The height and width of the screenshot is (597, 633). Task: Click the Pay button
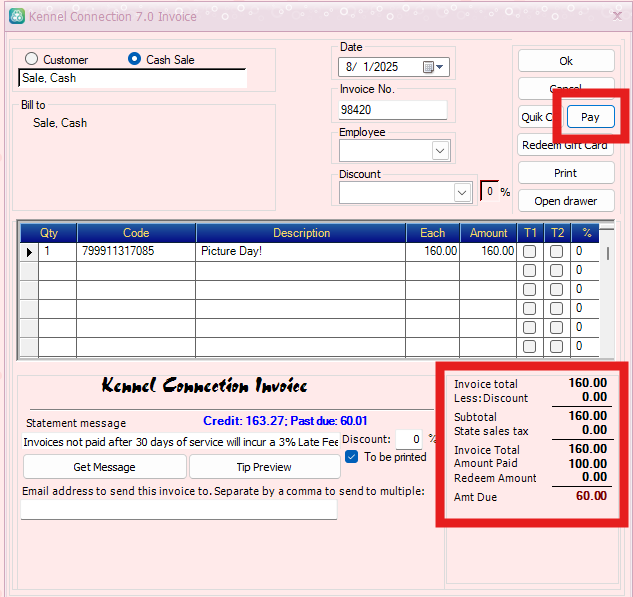pos(590,117)
